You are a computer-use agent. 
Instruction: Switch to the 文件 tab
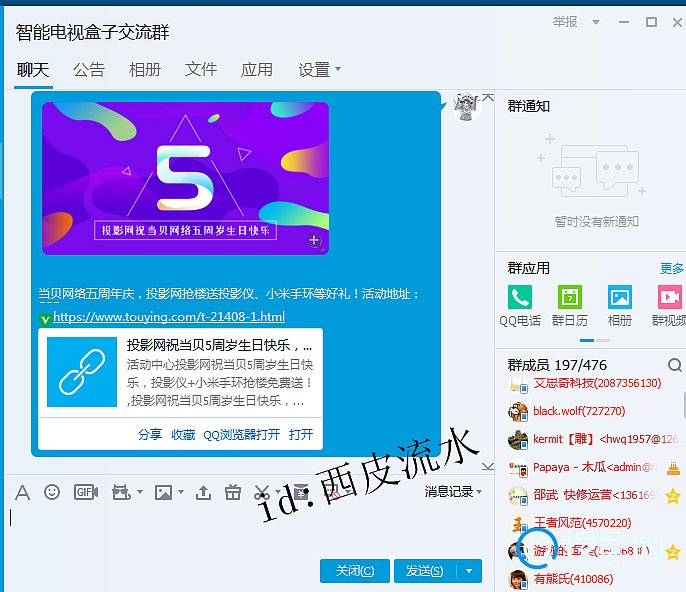pyautogui.click(x=201, y=70)
